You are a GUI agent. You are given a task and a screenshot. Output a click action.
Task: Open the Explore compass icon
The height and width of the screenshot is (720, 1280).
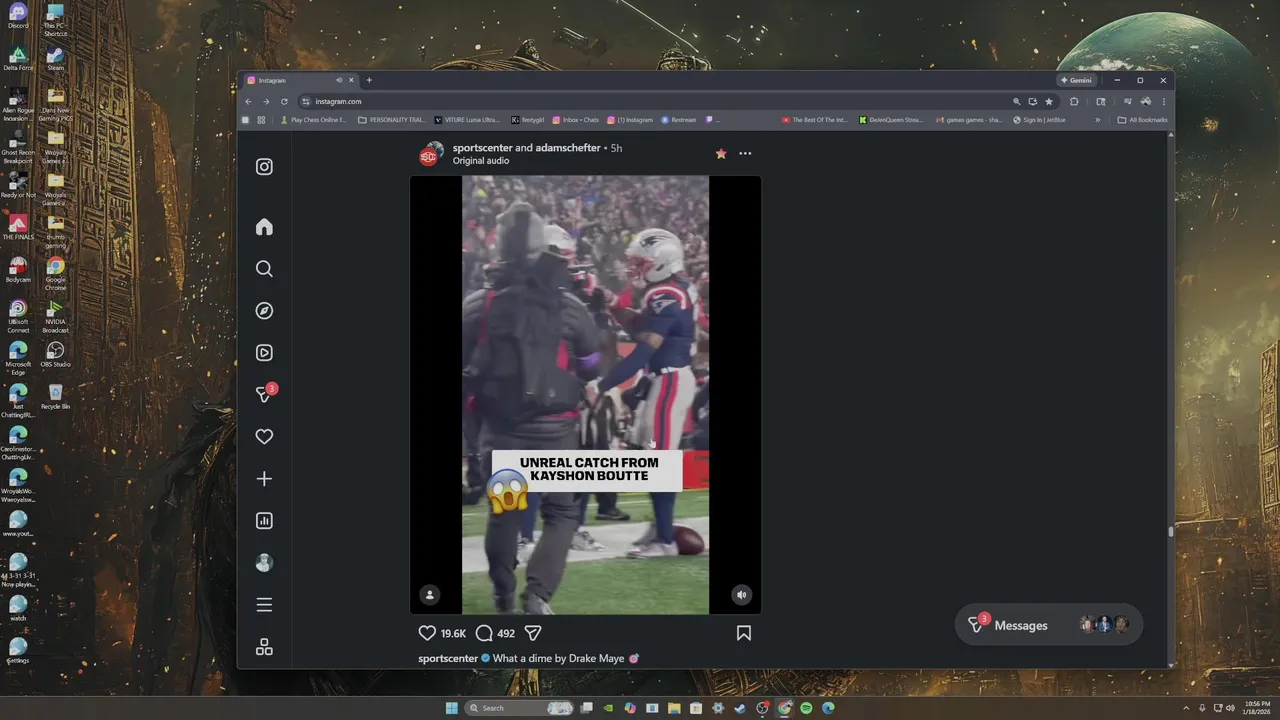pos(264,311)
